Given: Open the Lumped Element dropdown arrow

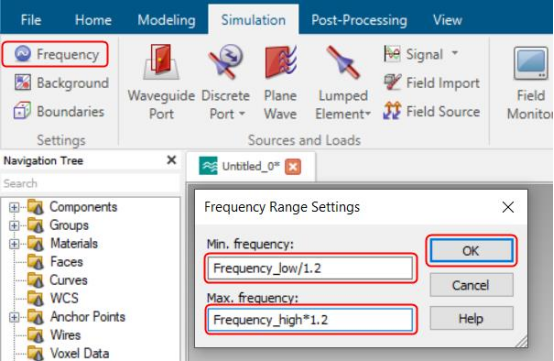Looking at the screenshot, I should point(367,114).
